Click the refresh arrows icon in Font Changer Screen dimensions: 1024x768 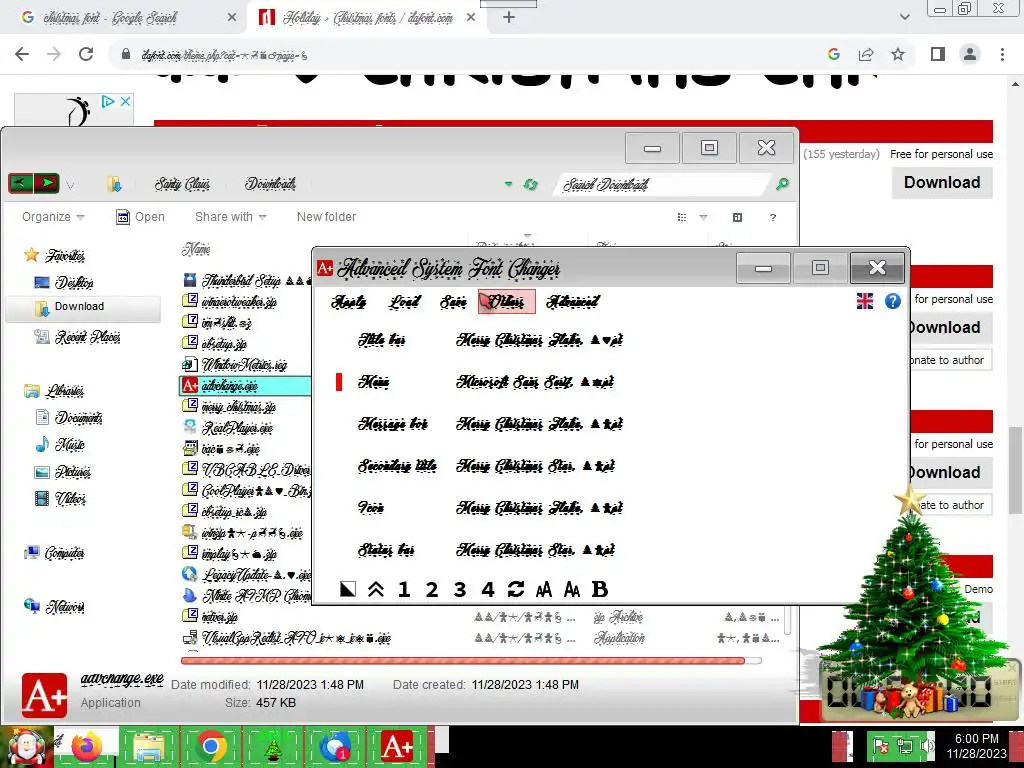[516, 589]
